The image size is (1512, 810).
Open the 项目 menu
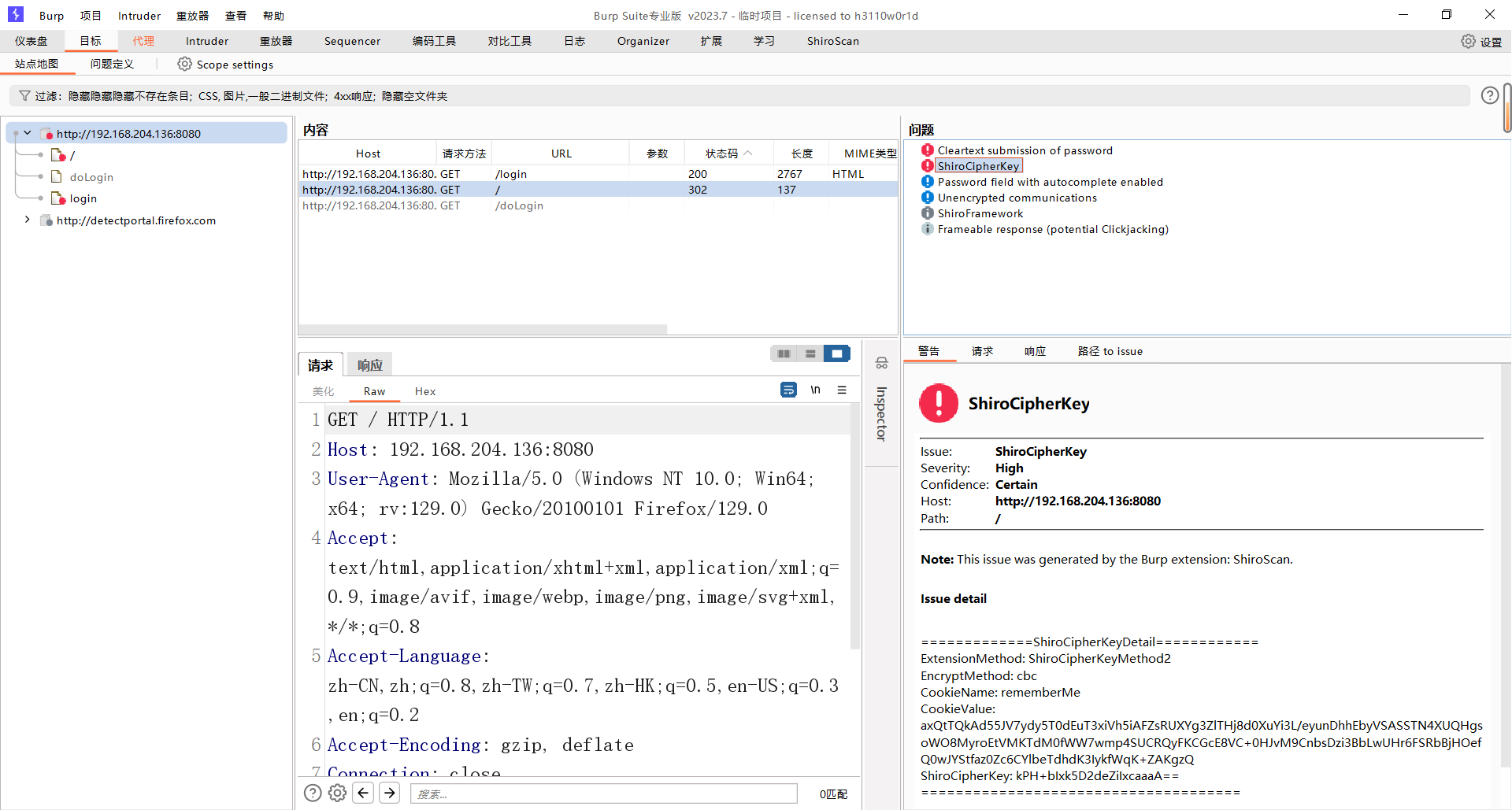click(x=91, y=16)
